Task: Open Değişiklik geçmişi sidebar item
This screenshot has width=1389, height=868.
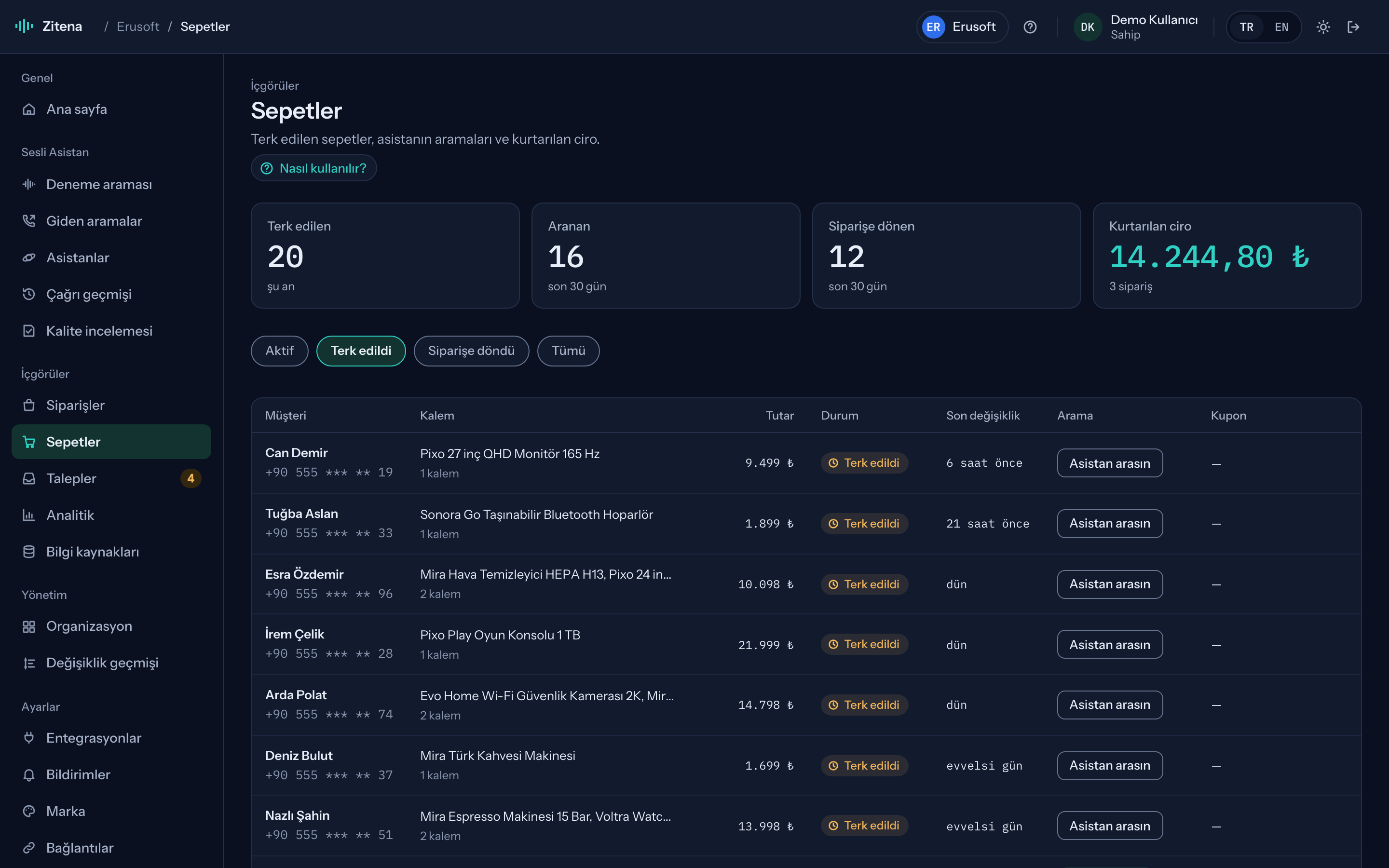Action: 111,663
